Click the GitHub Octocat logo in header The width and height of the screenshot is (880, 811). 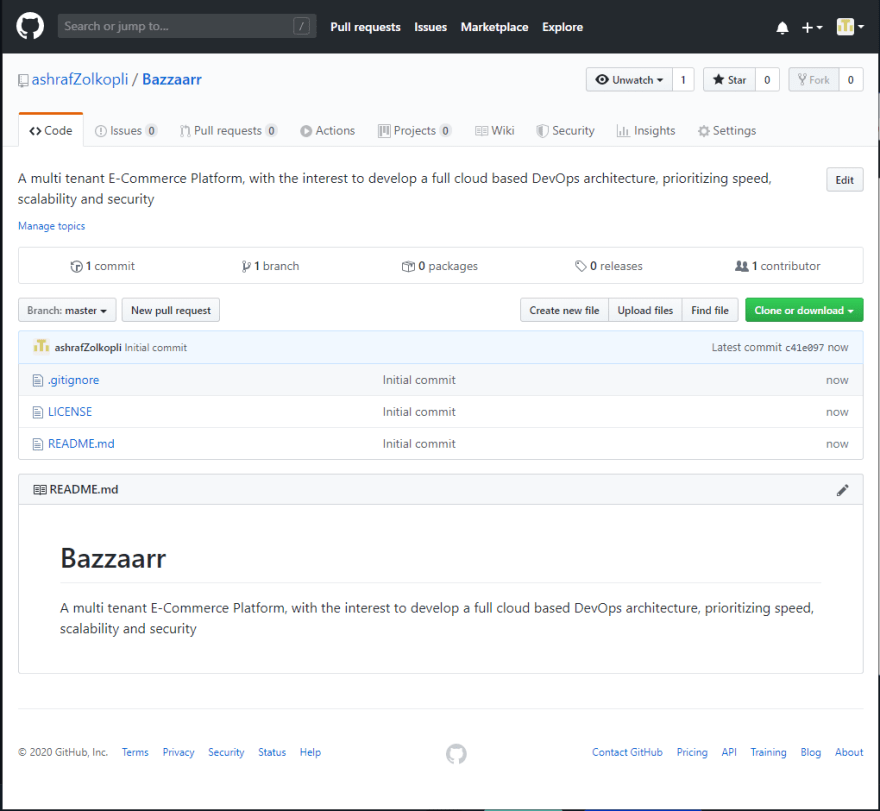(30, 26)
